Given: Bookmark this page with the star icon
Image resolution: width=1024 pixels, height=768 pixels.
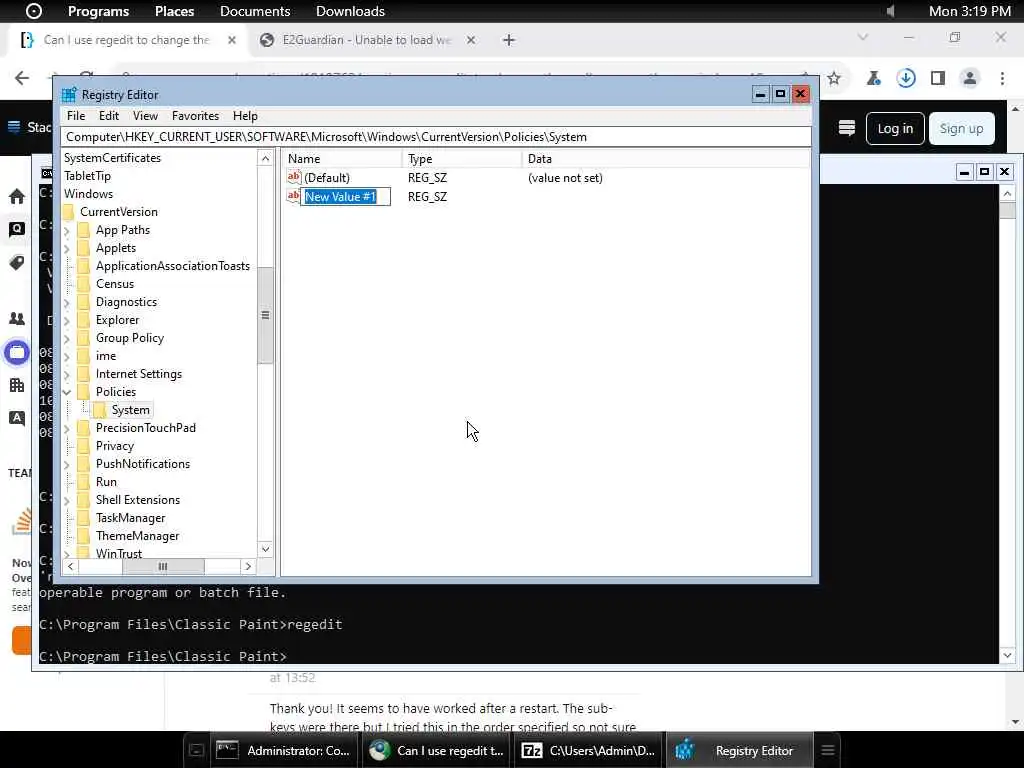Looking at the screenshot, I should tap(834, 78).
